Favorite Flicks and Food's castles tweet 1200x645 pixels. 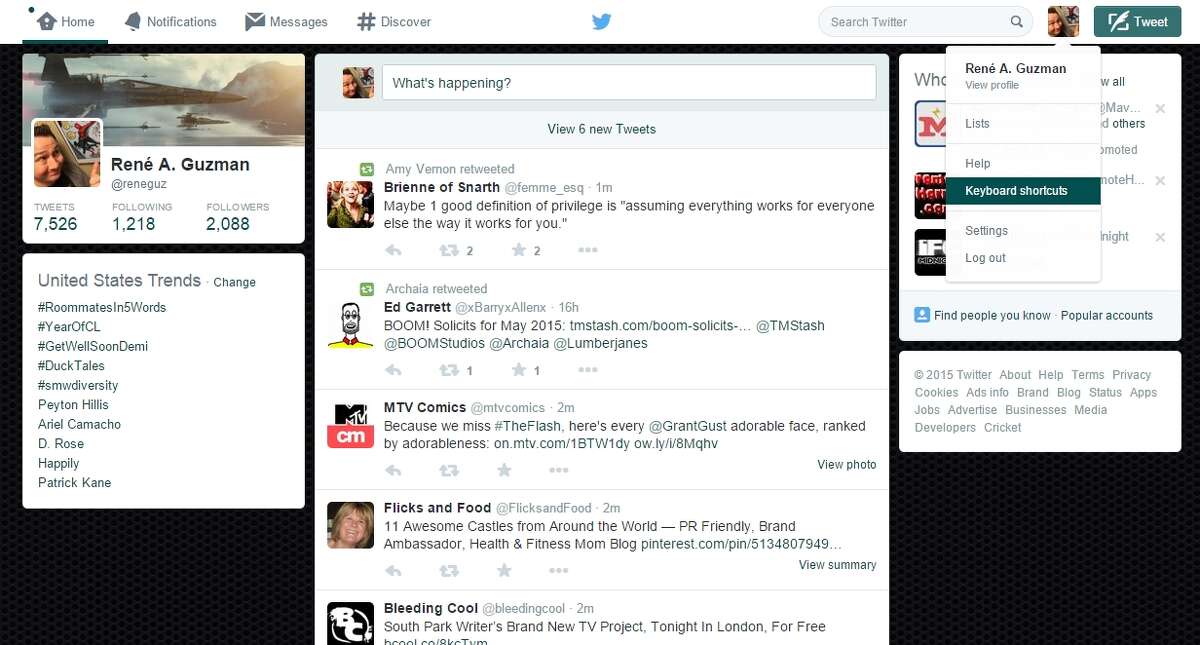504,570
